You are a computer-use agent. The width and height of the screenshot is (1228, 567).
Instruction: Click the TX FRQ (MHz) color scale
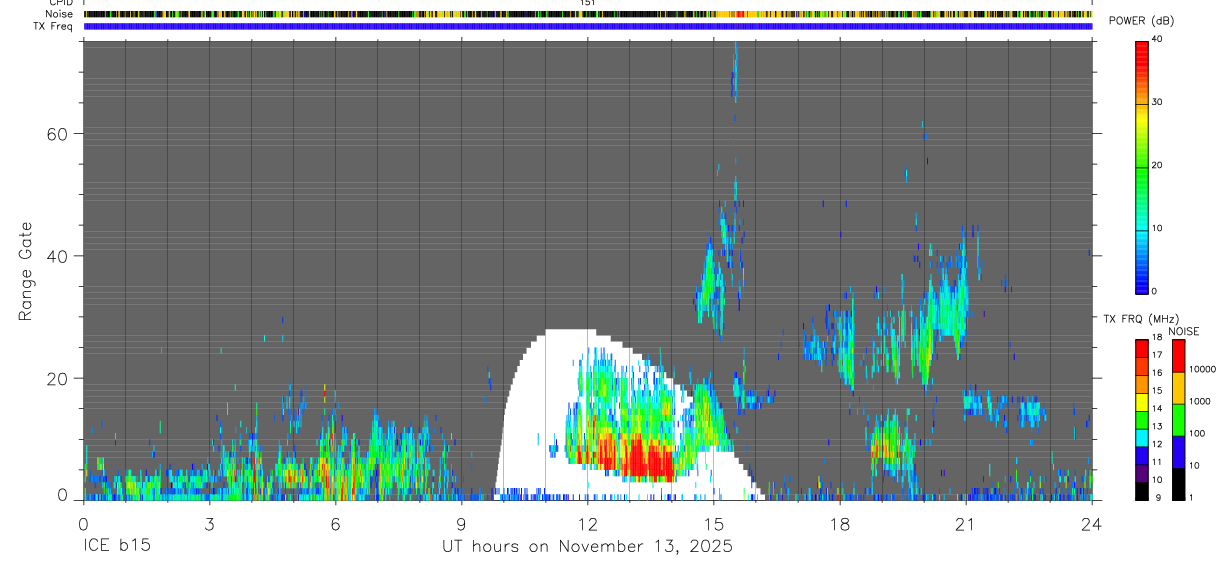(x=1142, y=420)
